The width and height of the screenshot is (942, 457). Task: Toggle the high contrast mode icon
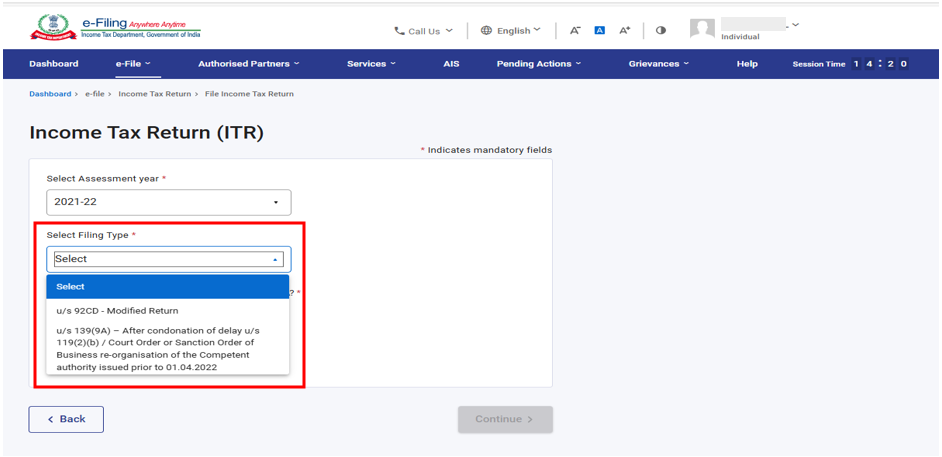(661, 30)
